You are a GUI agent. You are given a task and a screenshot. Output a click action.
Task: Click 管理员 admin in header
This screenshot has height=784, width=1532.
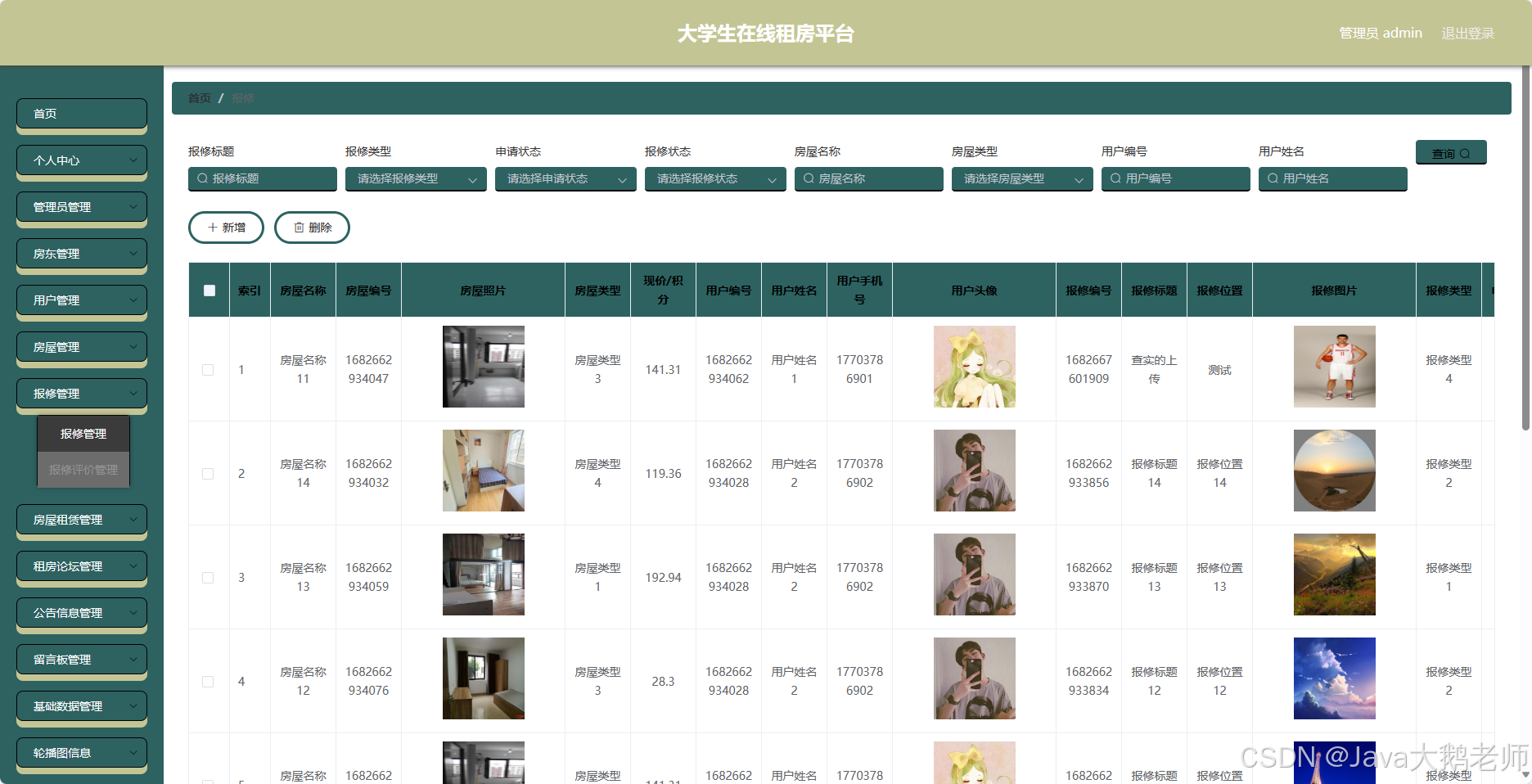coord(1381,34)
